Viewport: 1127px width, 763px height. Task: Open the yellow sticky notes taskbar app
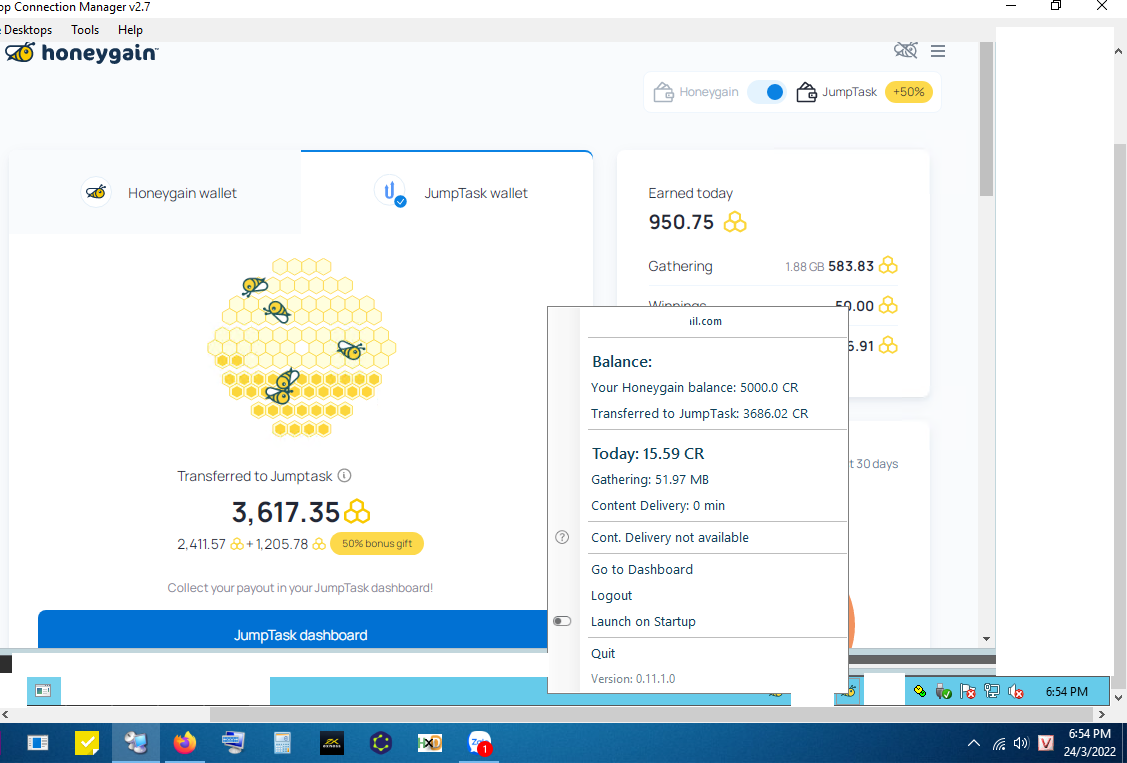point(87,743)
